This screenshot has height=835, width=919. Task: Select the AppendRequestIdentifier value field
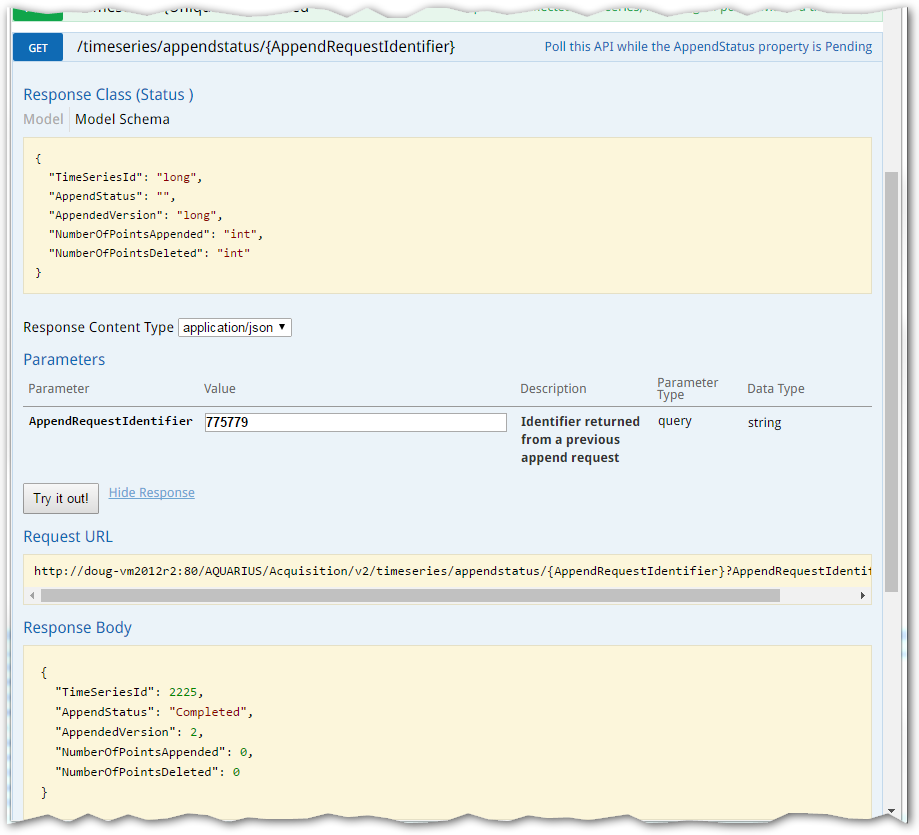(x=355, y=422)
